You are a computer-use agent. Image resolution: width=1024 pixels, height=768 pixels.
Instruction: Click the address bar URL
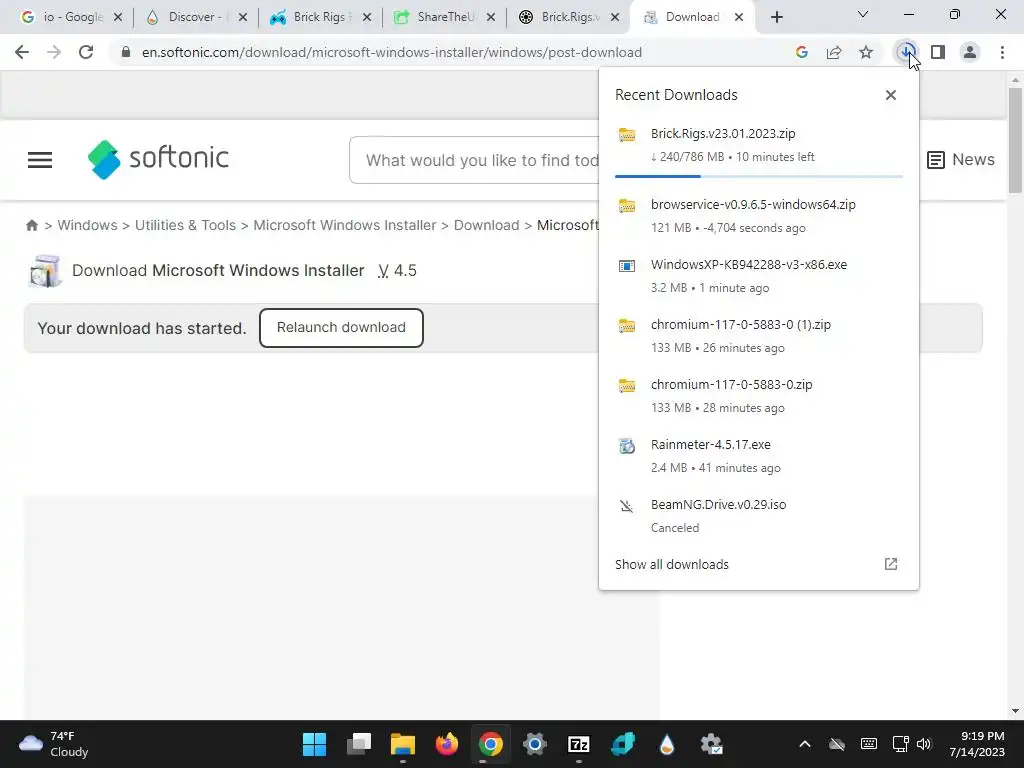click(392, 52)
